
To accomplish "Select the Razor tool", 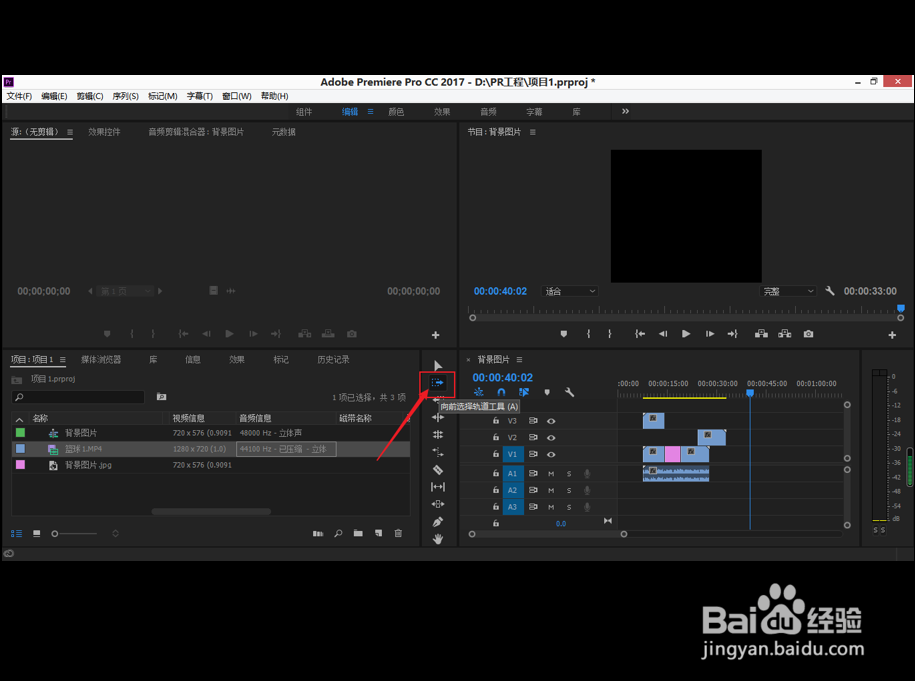I will click(438, 470).
